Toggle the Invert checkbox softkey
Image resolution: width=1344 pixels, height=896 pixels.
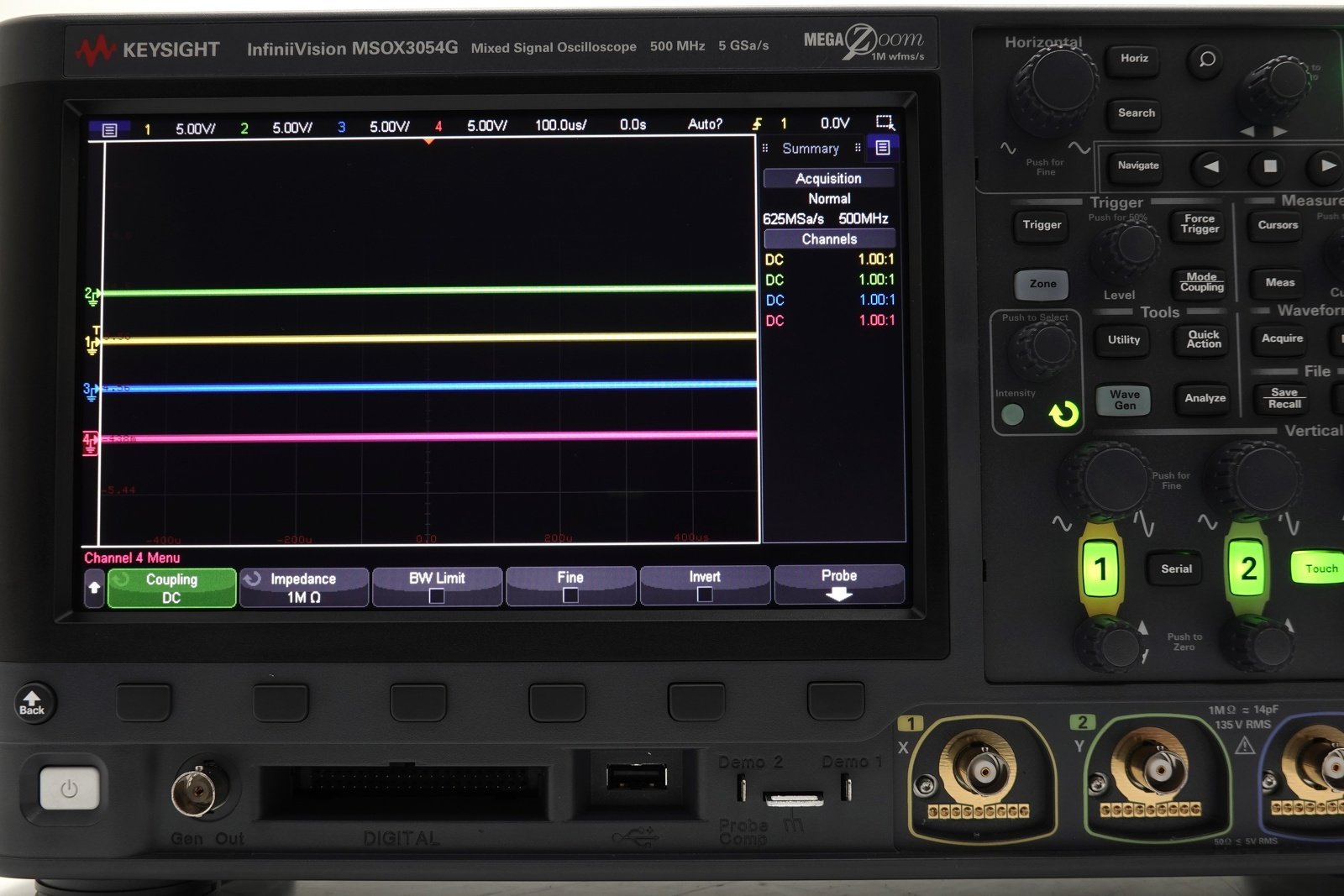tap(705, 584)
